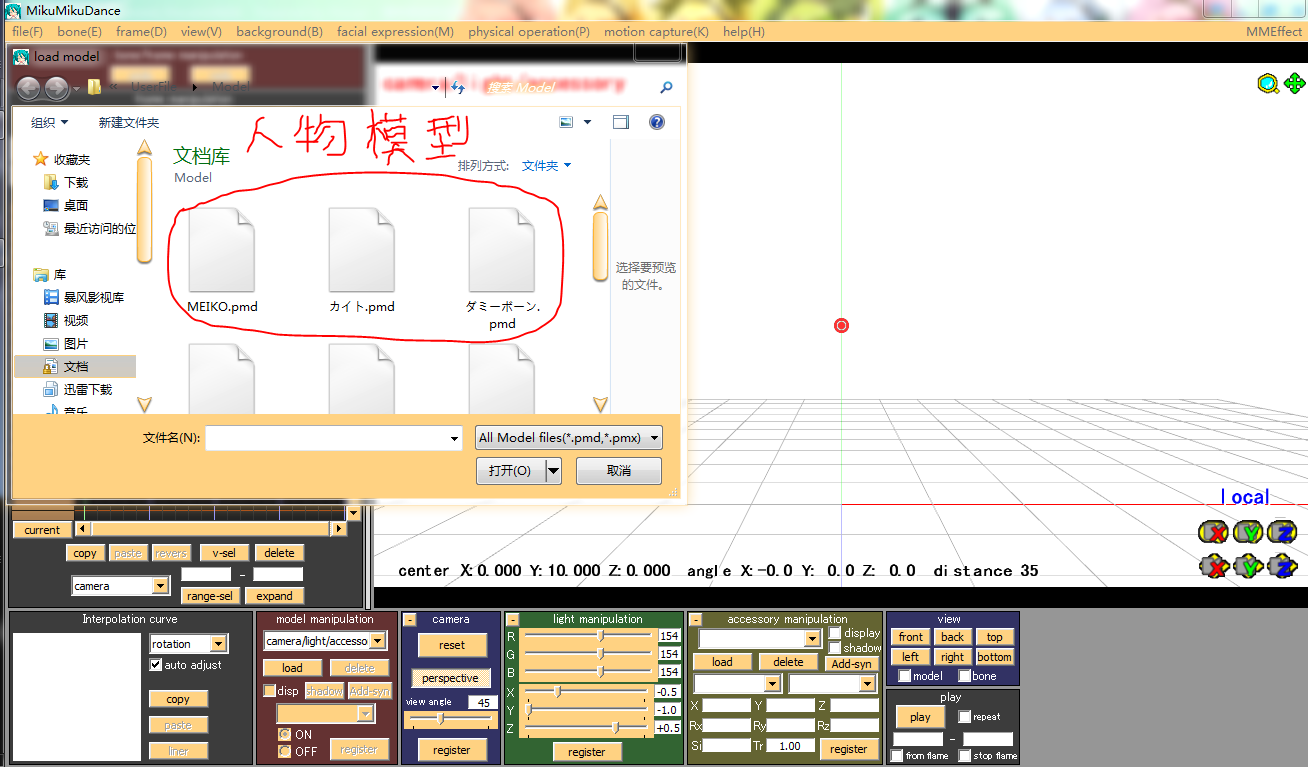Open the rotation interpolation dropdown
The width and height of the screenshot is (1308, 767).
coord(219,644)
